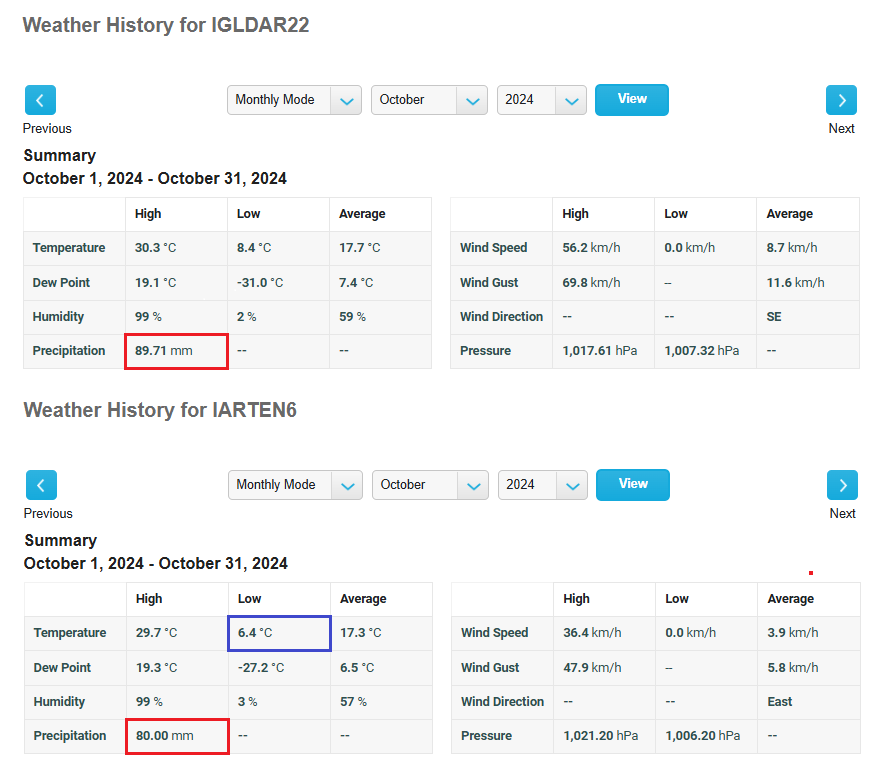Click Weather History for IGLDAR22 heading
Image resolution: width=889 pixels, height=770 pixels.
click(x=166, y=25)
